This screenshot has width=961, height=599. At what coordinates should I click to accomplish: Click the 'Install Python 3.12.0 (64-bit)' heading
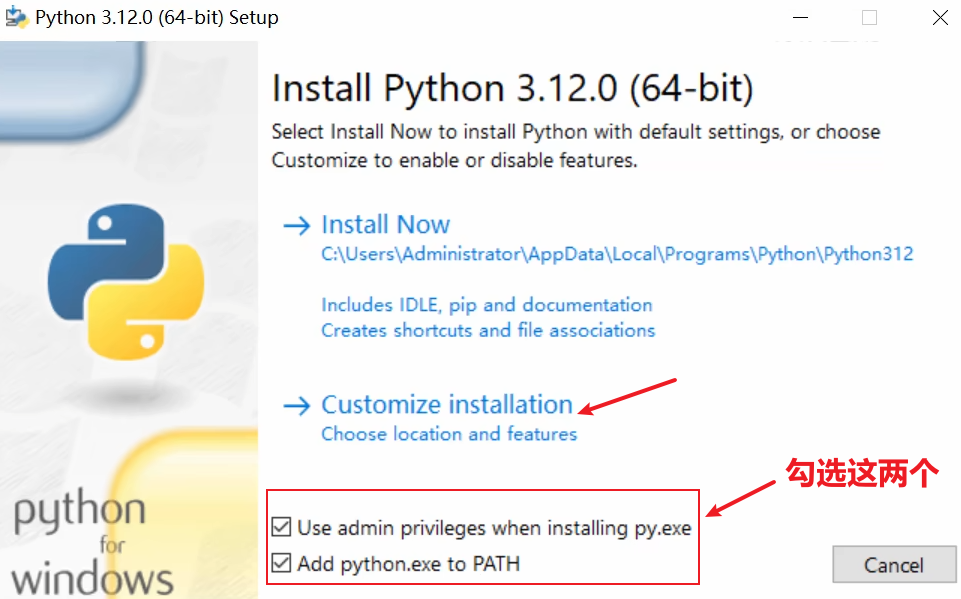[512, 89]
